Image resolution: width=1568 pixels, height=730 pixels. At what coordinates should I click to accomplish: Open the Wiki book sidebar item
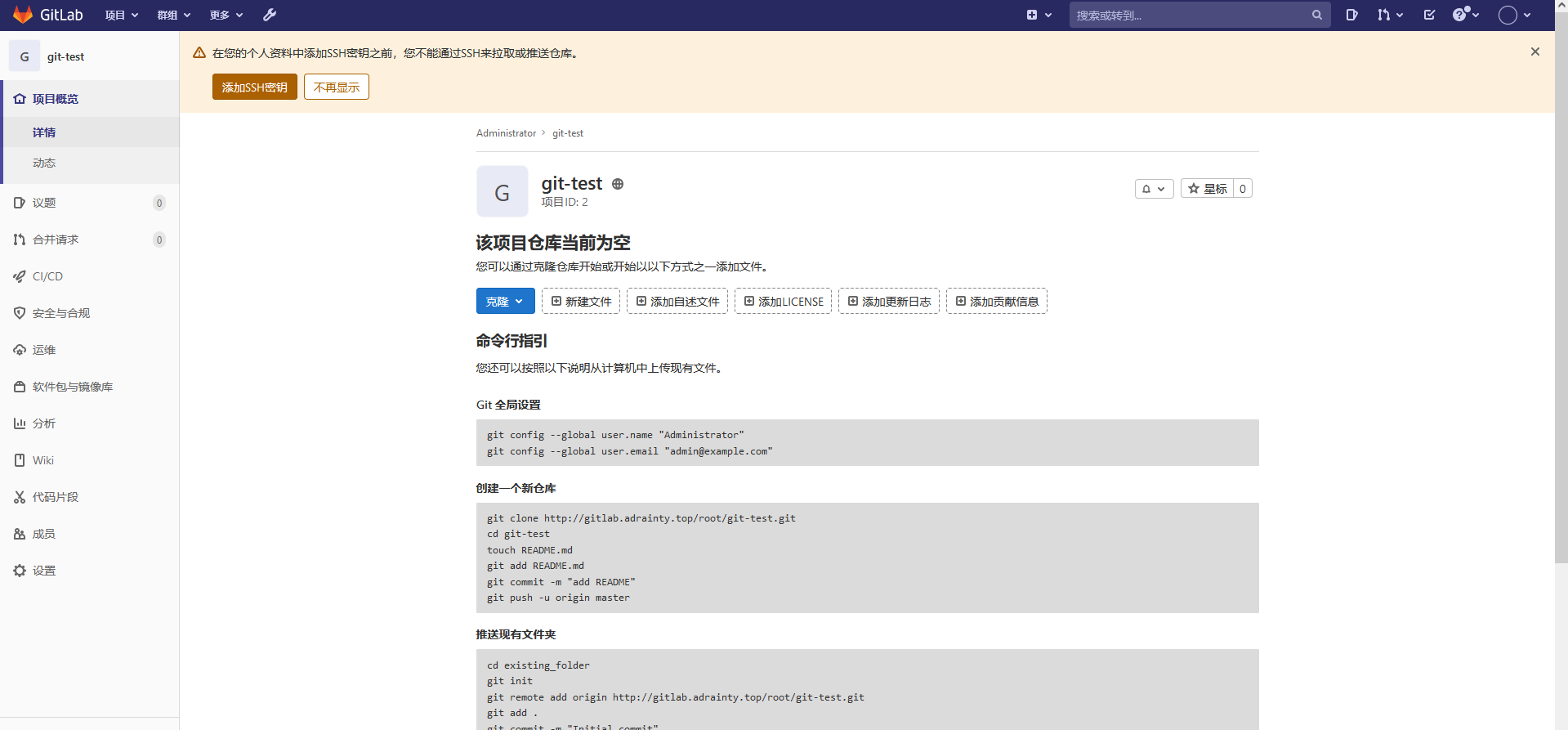pyautogui.click(x=90, y=460)
